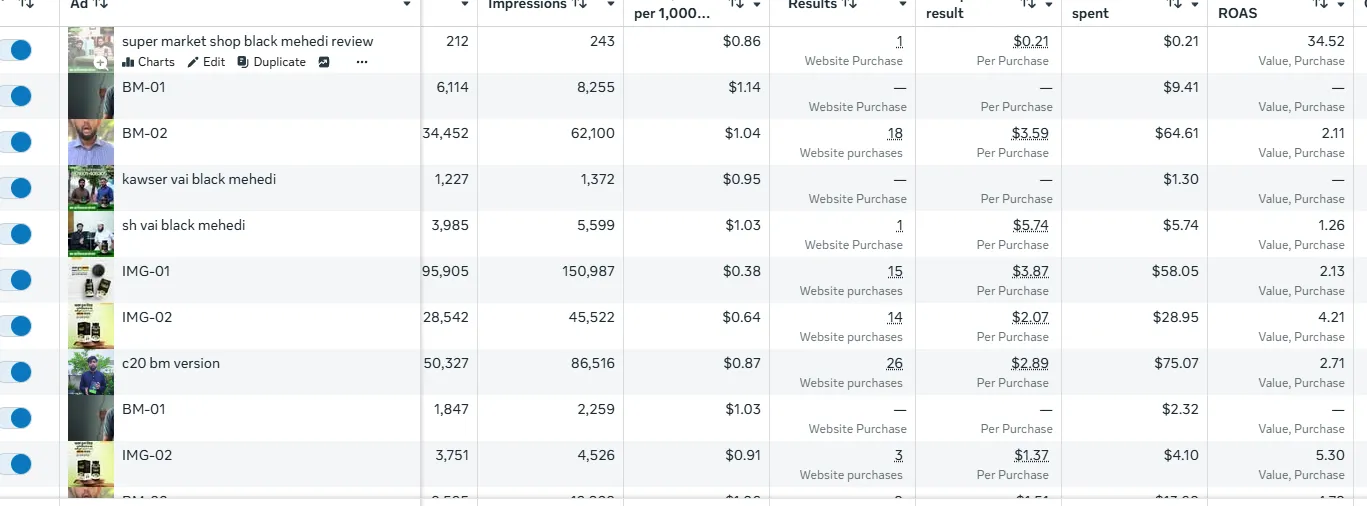
Task: Open the ROAS column dropdown menu
Action: tap(1342, 5)
